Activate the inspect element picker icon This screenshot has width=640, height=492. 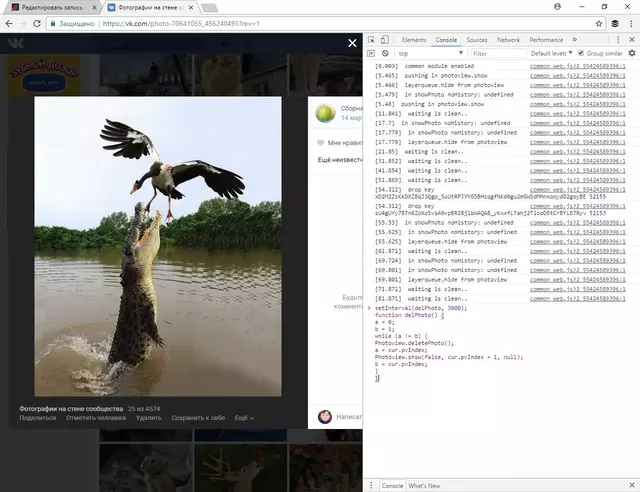click(371, 40)
